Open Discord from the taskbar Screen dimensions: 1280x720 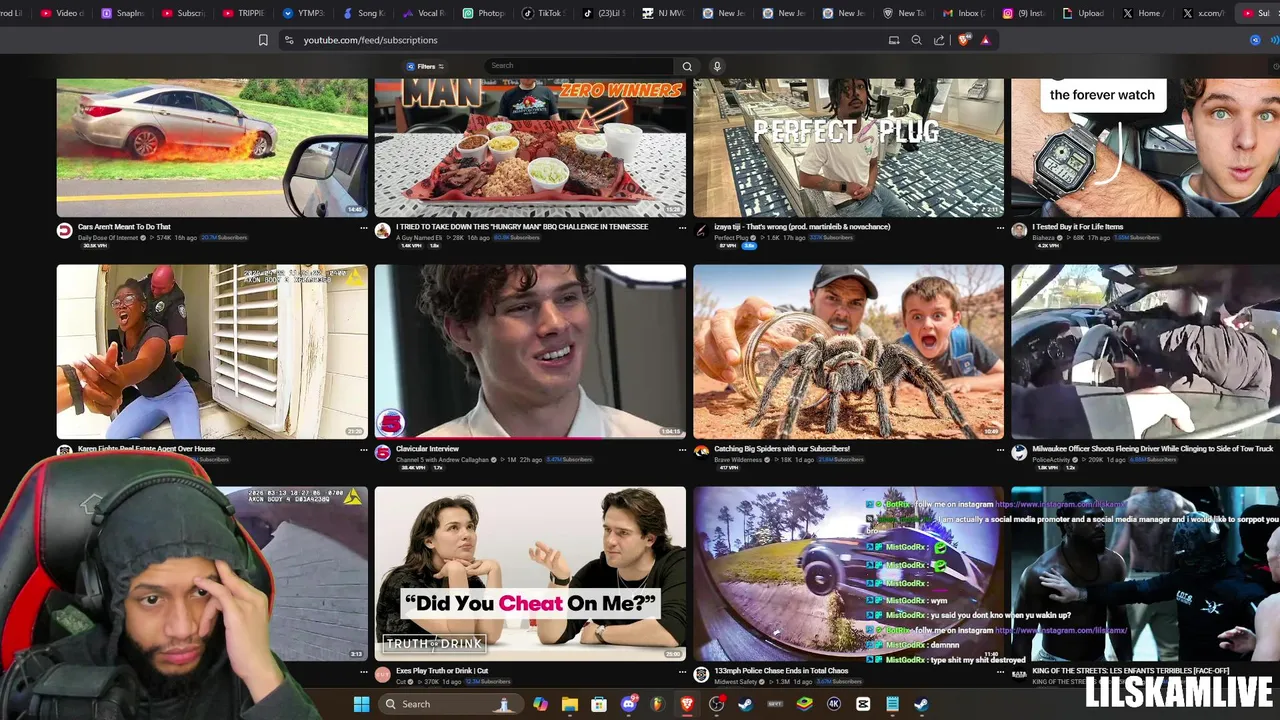pos(629,704)
